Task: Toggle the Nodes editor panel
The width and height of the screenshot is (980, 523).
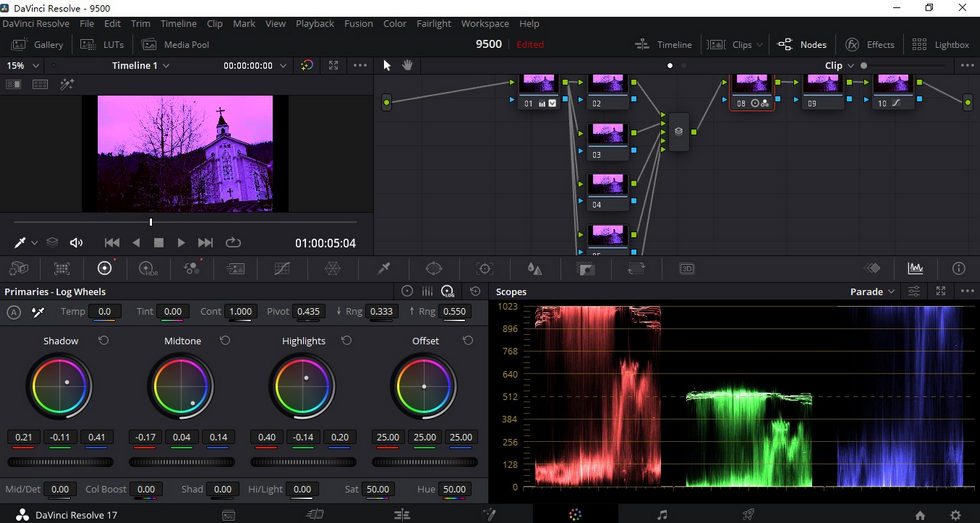Action: [x=802, y=44]
